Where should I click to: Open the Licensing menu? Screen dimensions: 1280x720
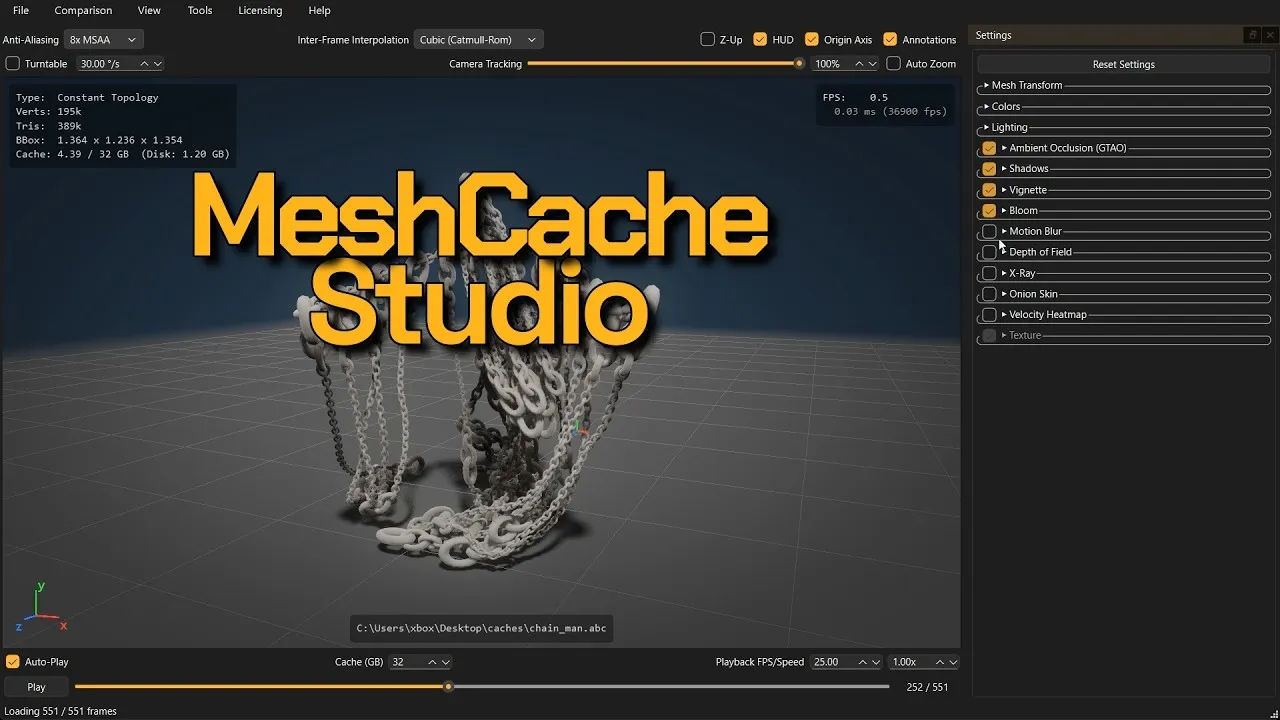(260, 10)
